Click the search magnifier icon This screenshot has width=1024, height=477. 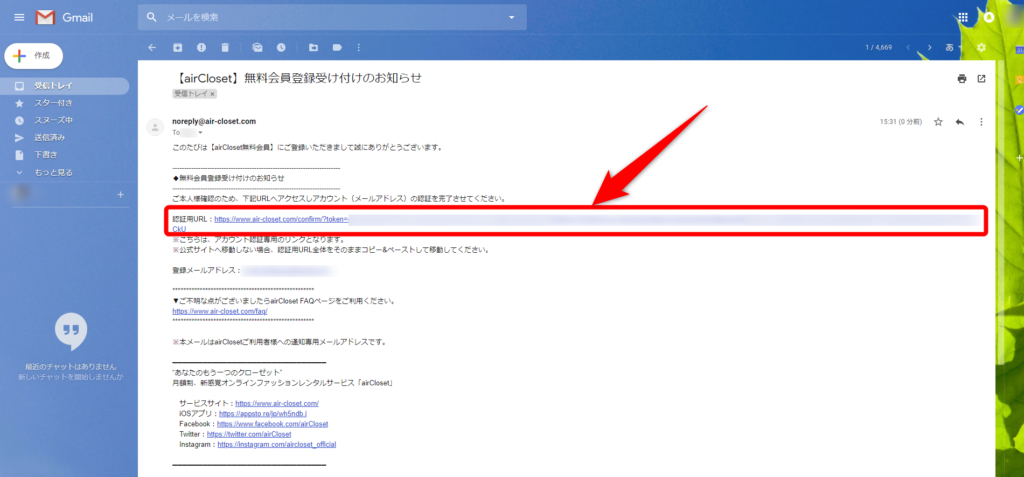click(152, 18)
